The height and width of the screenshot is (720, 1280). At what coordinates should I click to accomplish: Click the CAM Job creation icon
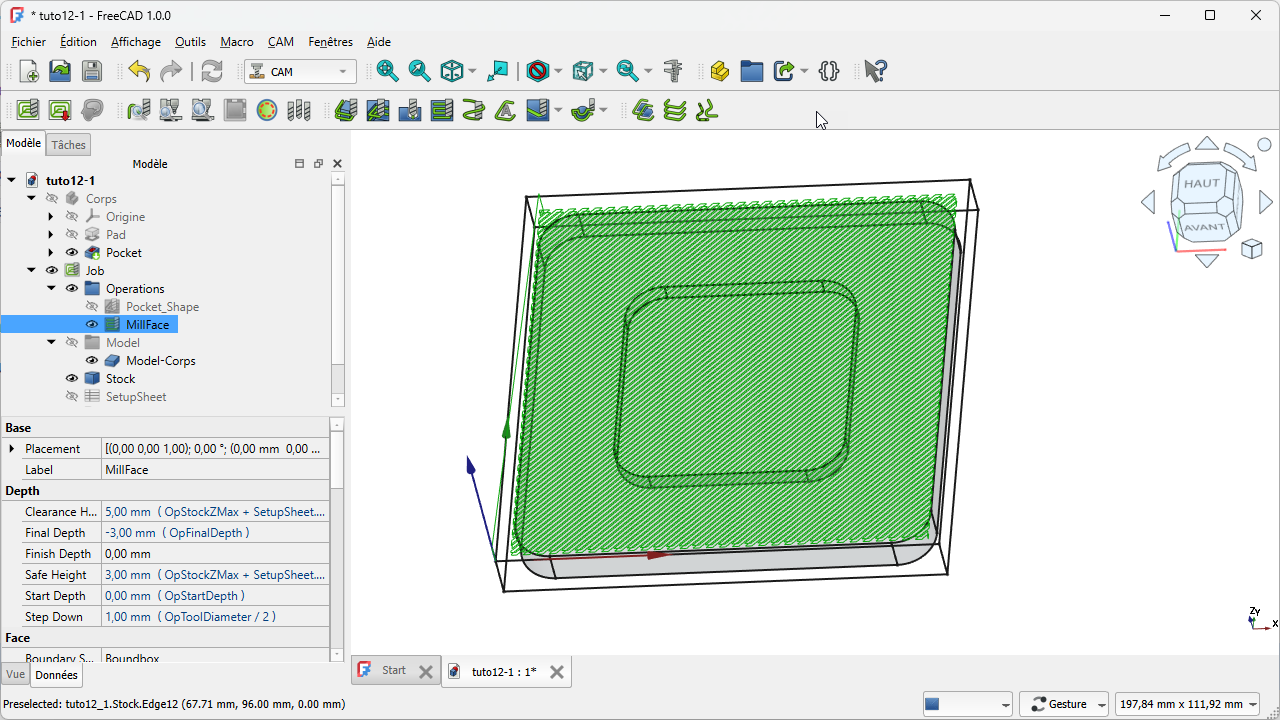(x=28, y=110)
